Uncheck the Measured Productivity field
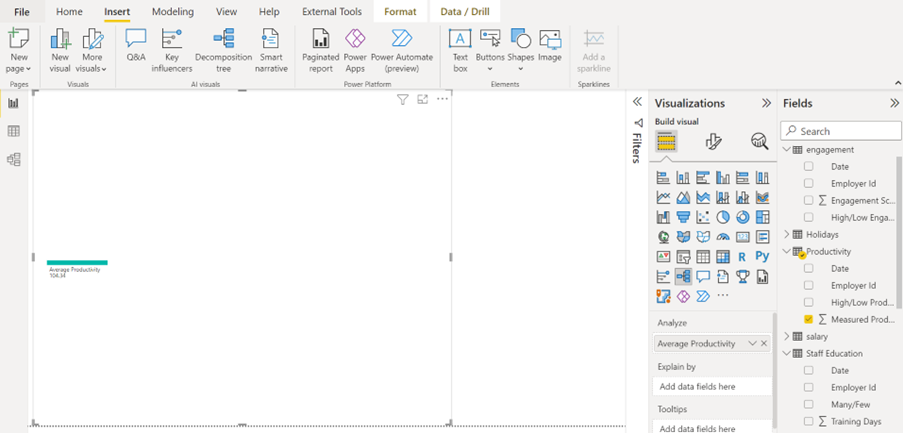The image size is (903, 433). pyautogui.click(x=809, y=319)
